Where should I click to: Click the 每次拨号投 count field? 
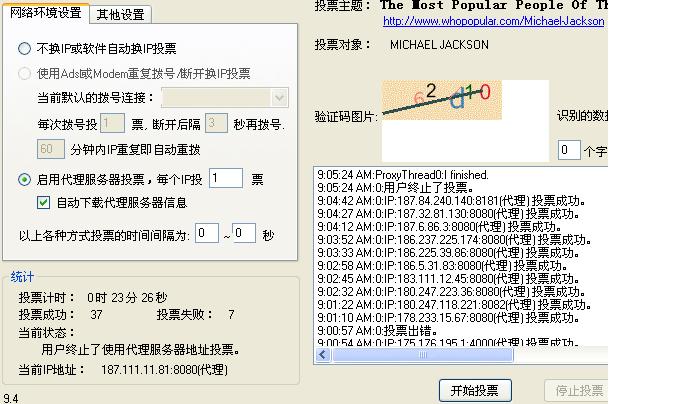click(112, 124)
